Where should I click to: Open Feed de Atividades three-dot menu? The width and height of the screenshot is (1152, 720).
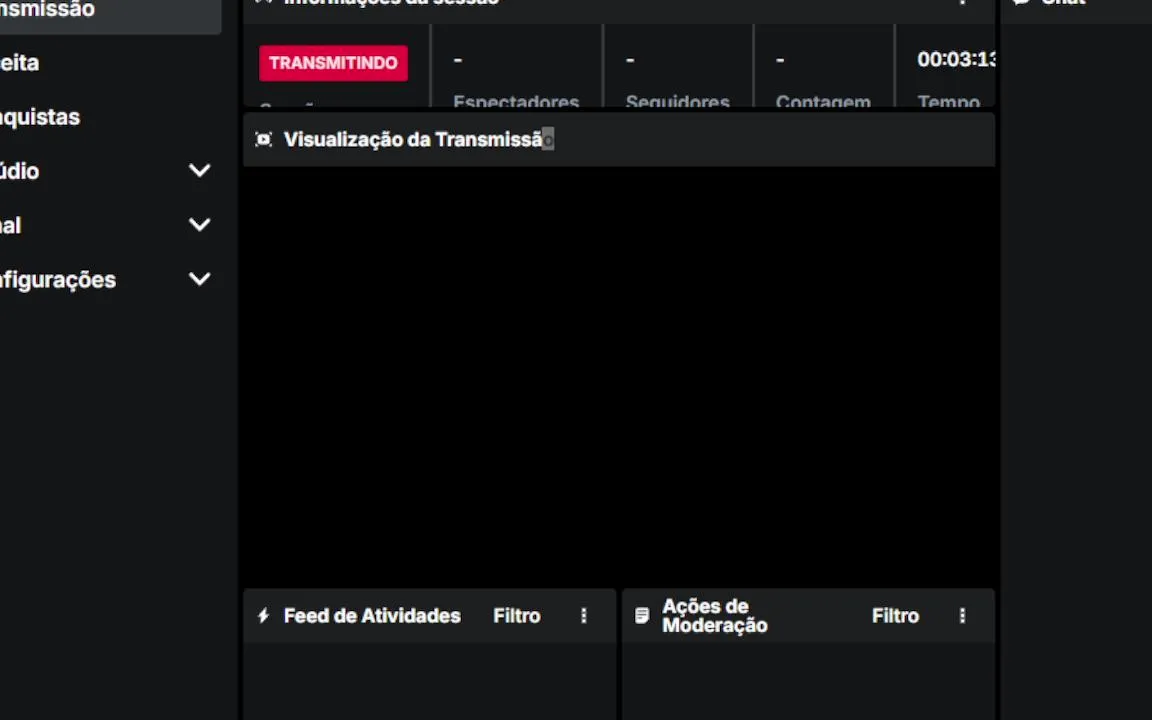coord(584,616)
